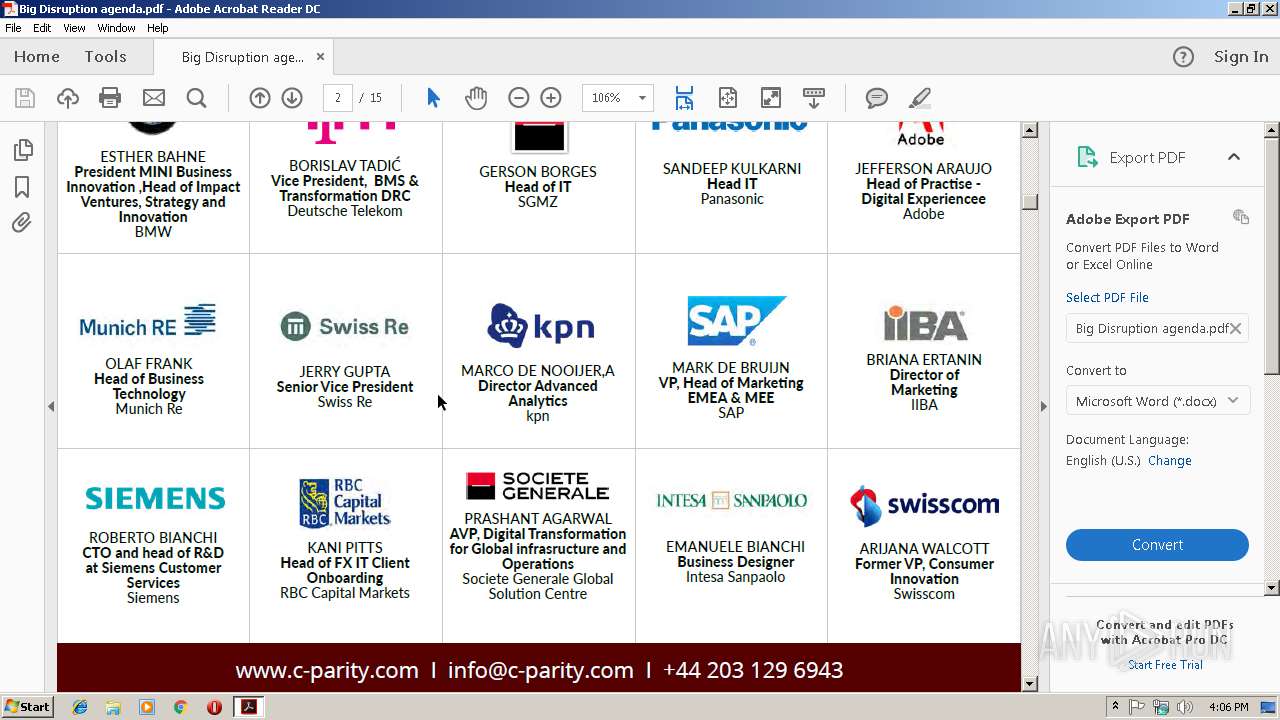Click the Opera browser taskbar icon
The image size is (1280, 720).
click(x=214, y=707)
